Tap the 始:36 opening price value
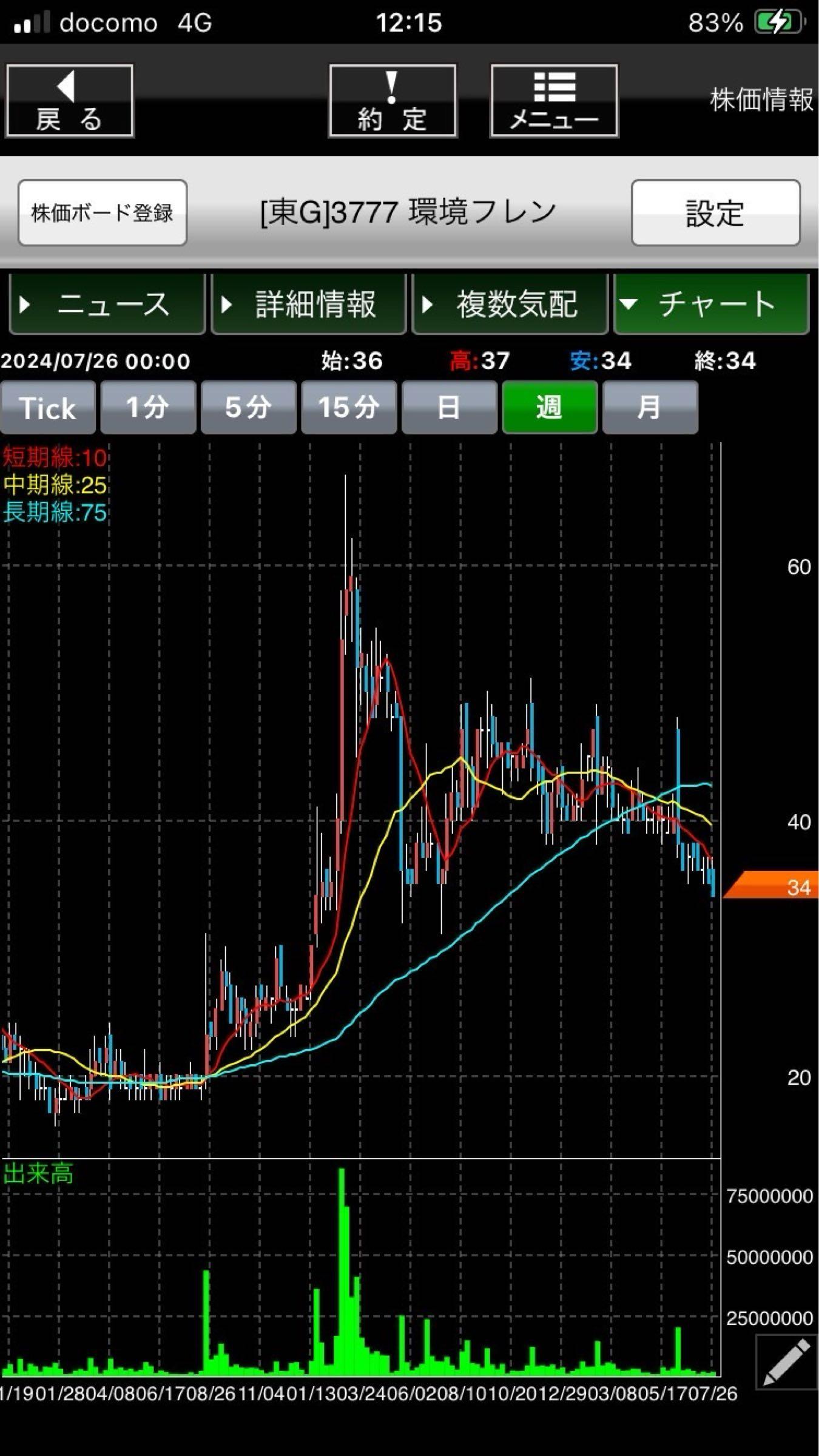This screenshot has width=819, height=1456. pos(352,361)
